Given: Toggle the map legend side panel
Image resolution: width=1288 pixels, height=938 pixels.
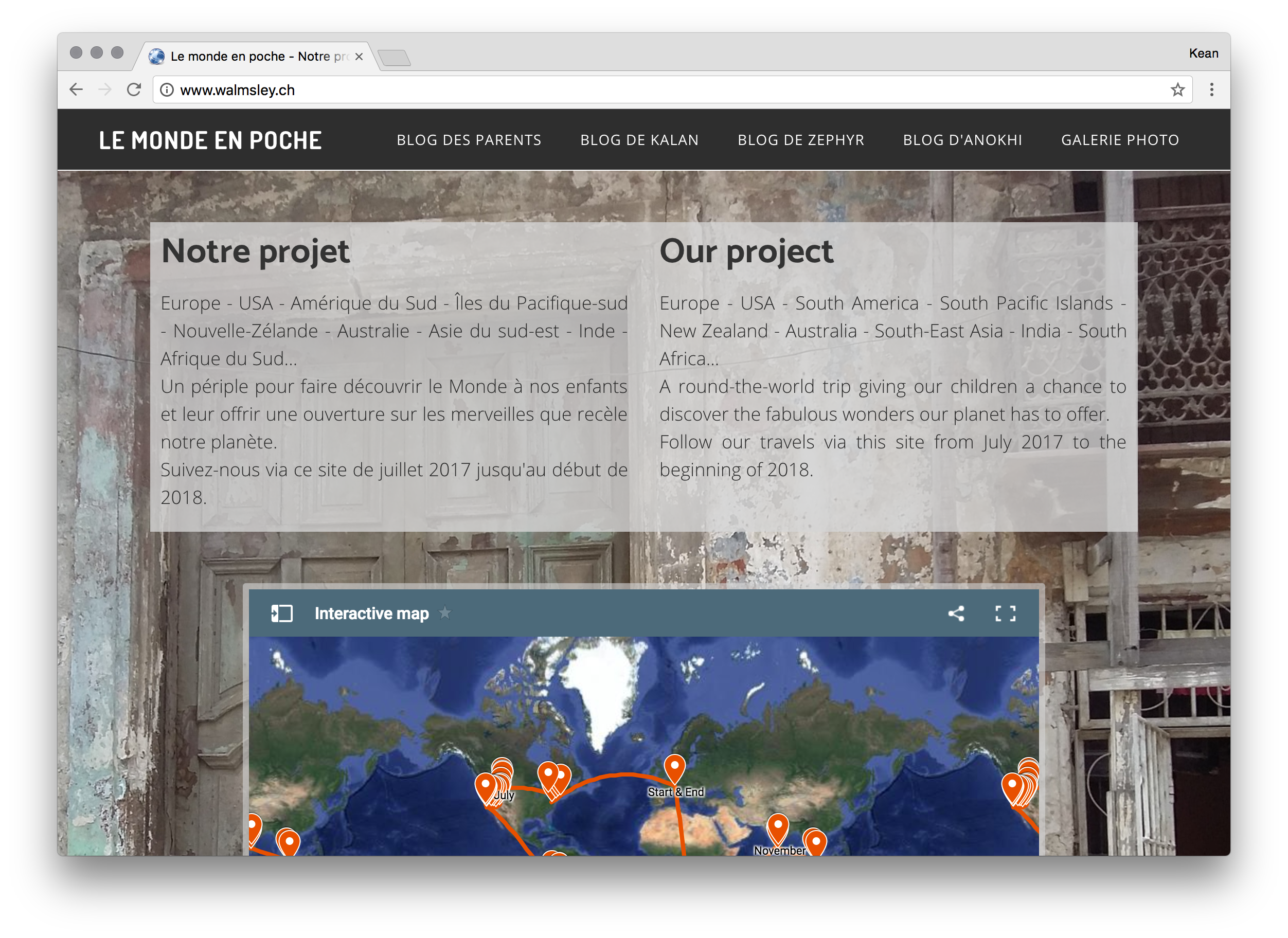Looking at the screenshot, I should click(x=282, y=613).
